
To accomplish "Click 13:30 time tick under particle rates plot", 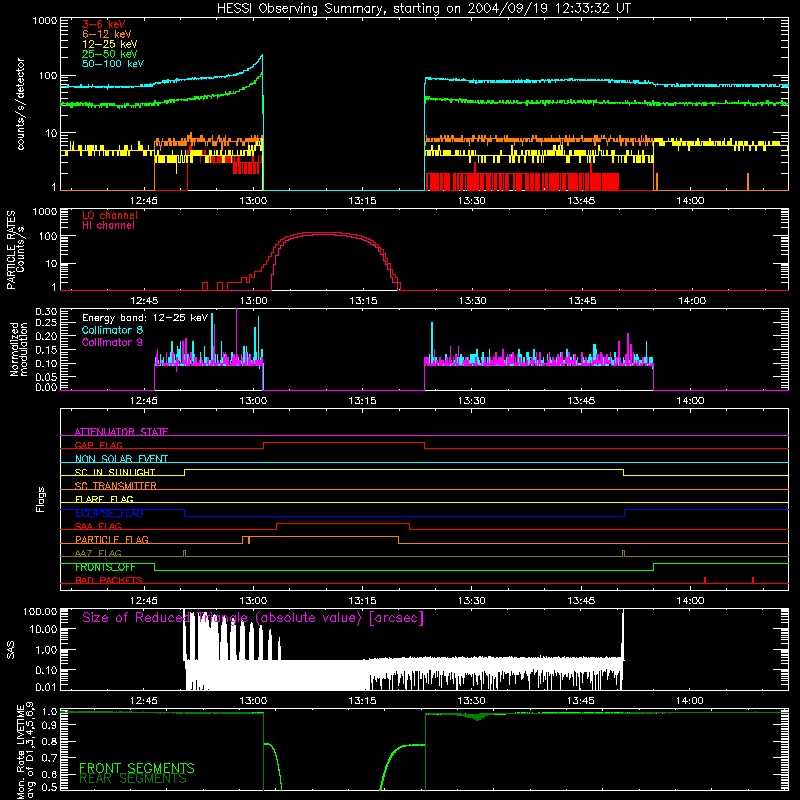I will coord(472,301).
